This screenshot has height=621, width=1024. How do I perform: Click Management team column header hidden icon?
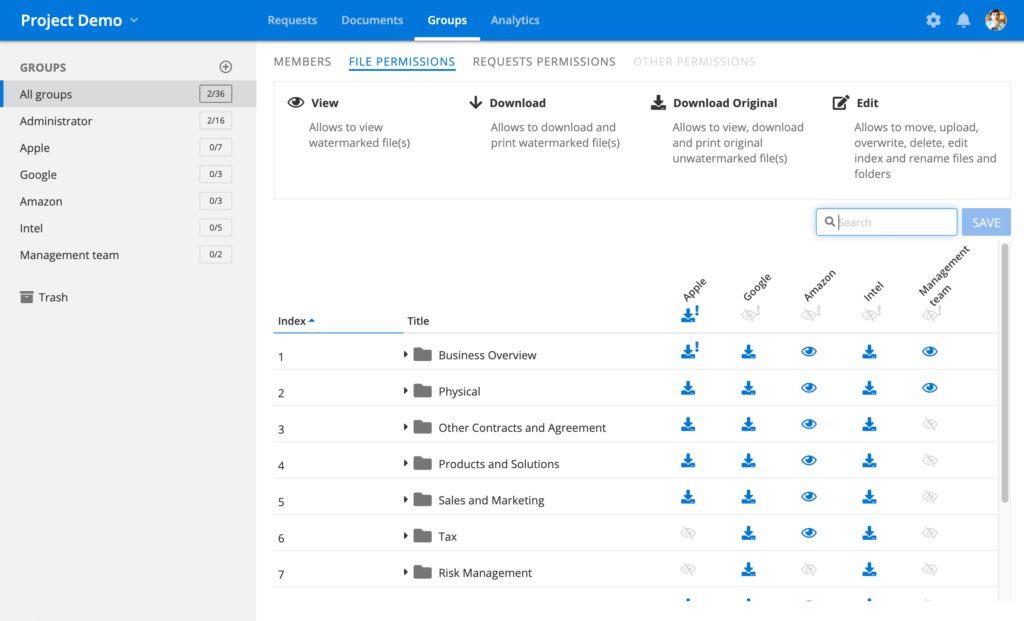tap(931, 314)
